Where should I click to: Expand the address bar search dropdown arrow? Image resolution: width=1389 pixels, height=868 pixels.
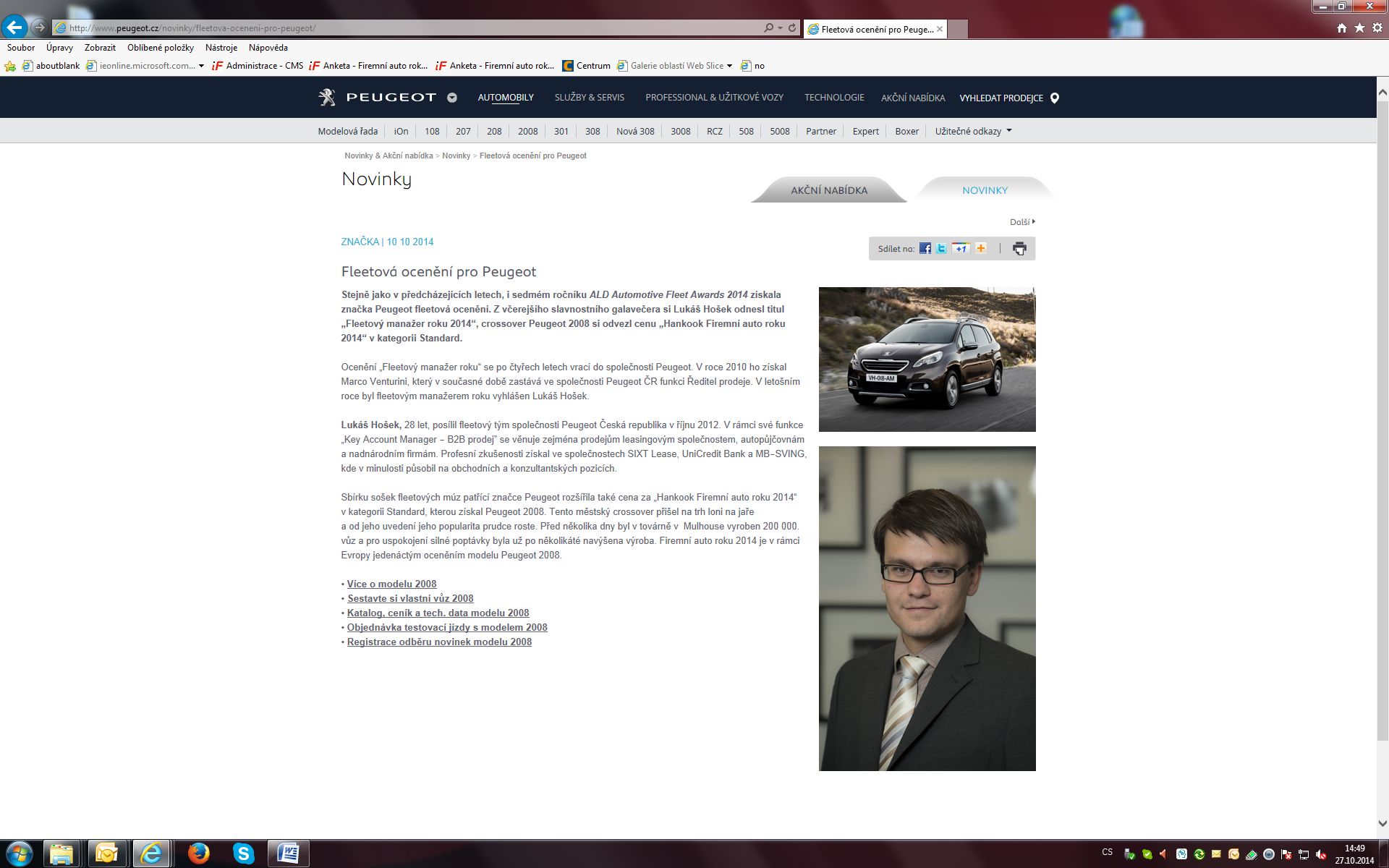tap(780, 27)
